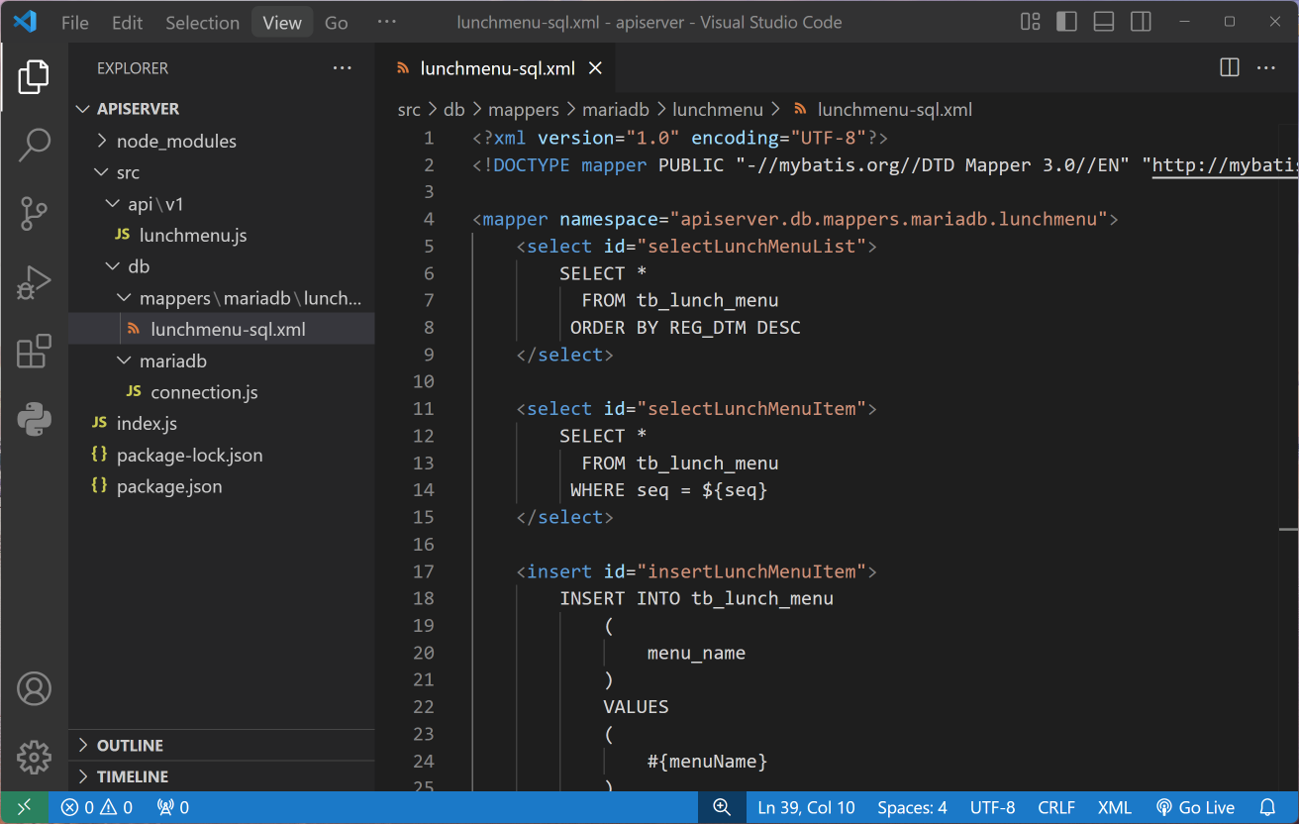Open the remote window indicator
The image size is (1299, 824).
click(x=24, y=807)
